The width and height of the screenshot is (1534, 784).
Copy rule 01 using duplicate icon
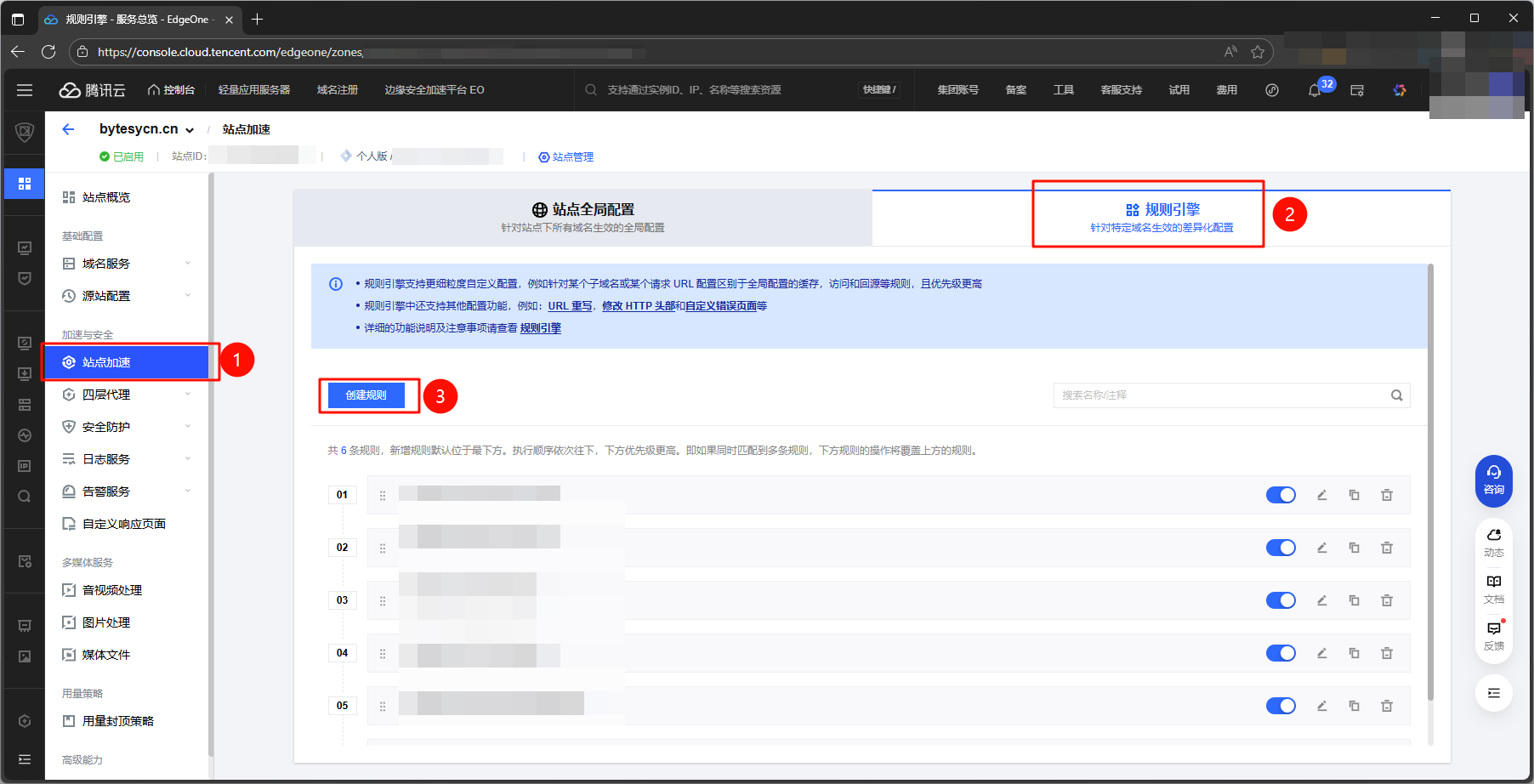pyautogui.click(x=1355, y=495)
